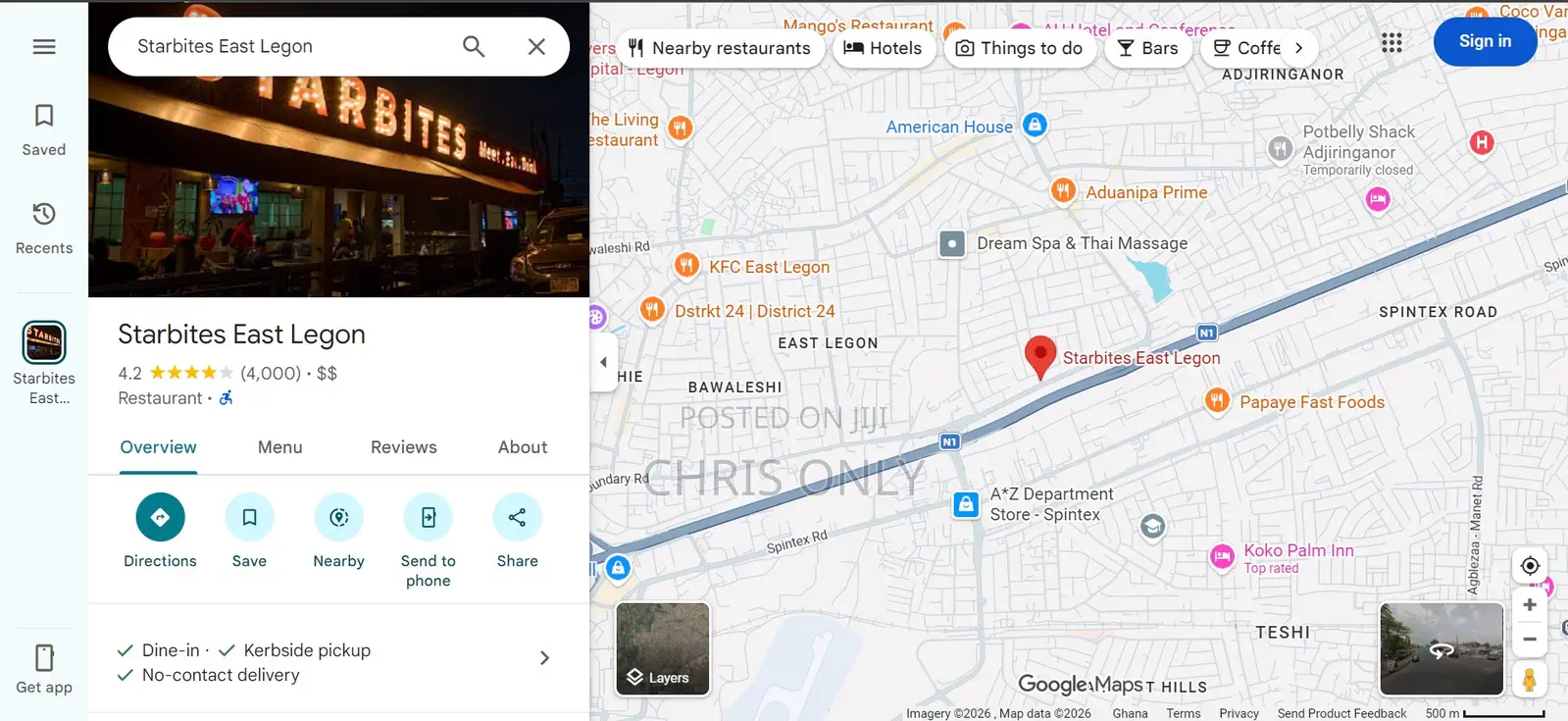
Task: Open Recents in sidebar
Action: click(x=44, y=229)
